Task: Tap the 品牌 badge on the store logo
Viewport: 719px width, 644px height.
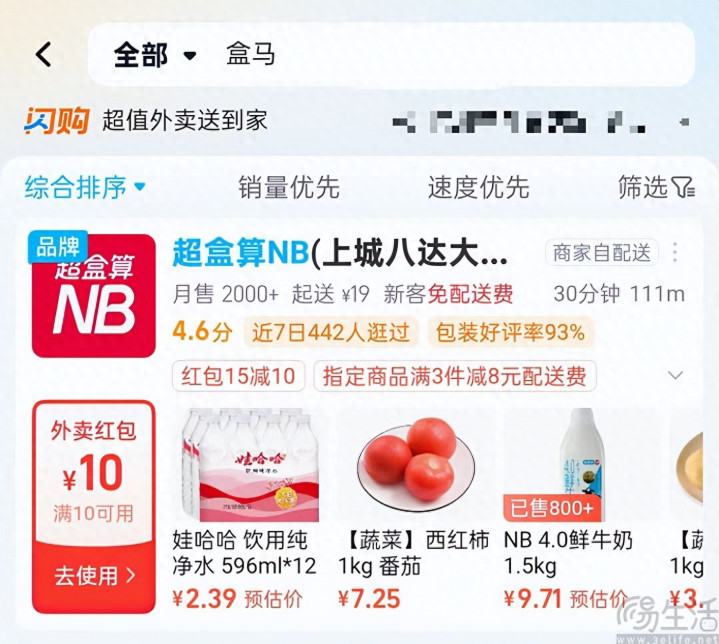Action: tap(58, 247)
